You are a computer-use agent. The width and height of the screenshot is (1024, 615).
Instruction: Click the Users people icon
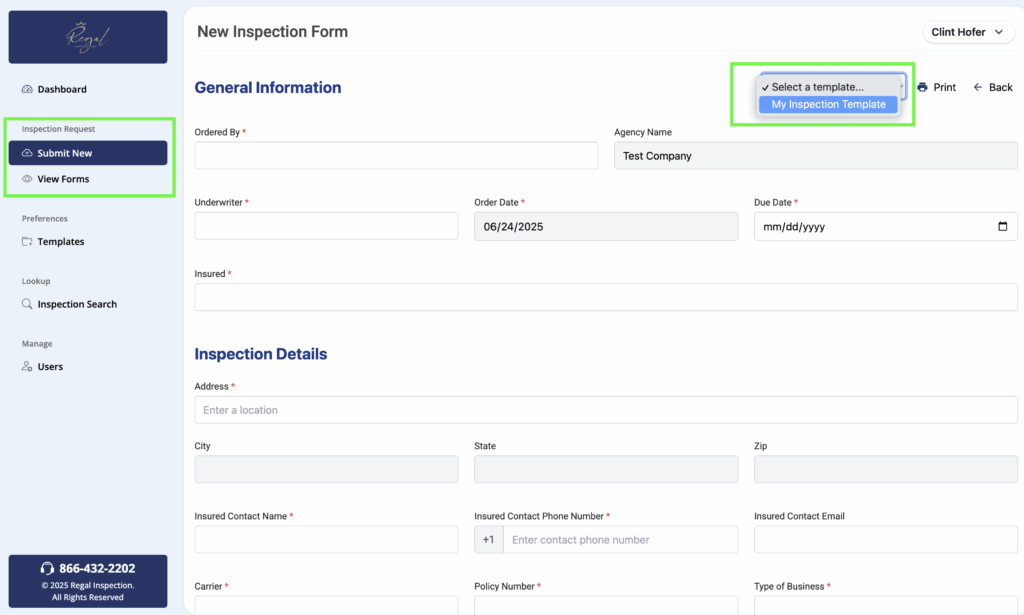(27, 367)
